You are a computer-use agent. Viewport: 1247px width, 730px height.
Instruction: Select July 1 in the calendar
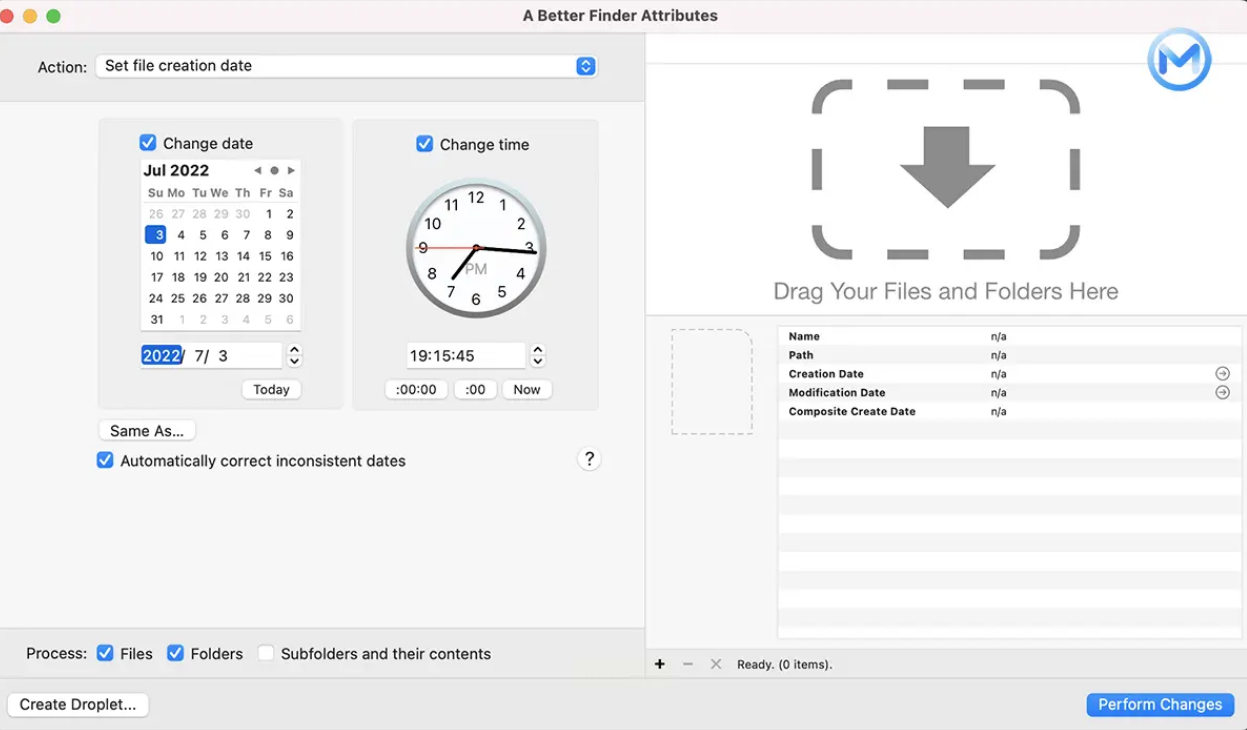tap(268, 214)
